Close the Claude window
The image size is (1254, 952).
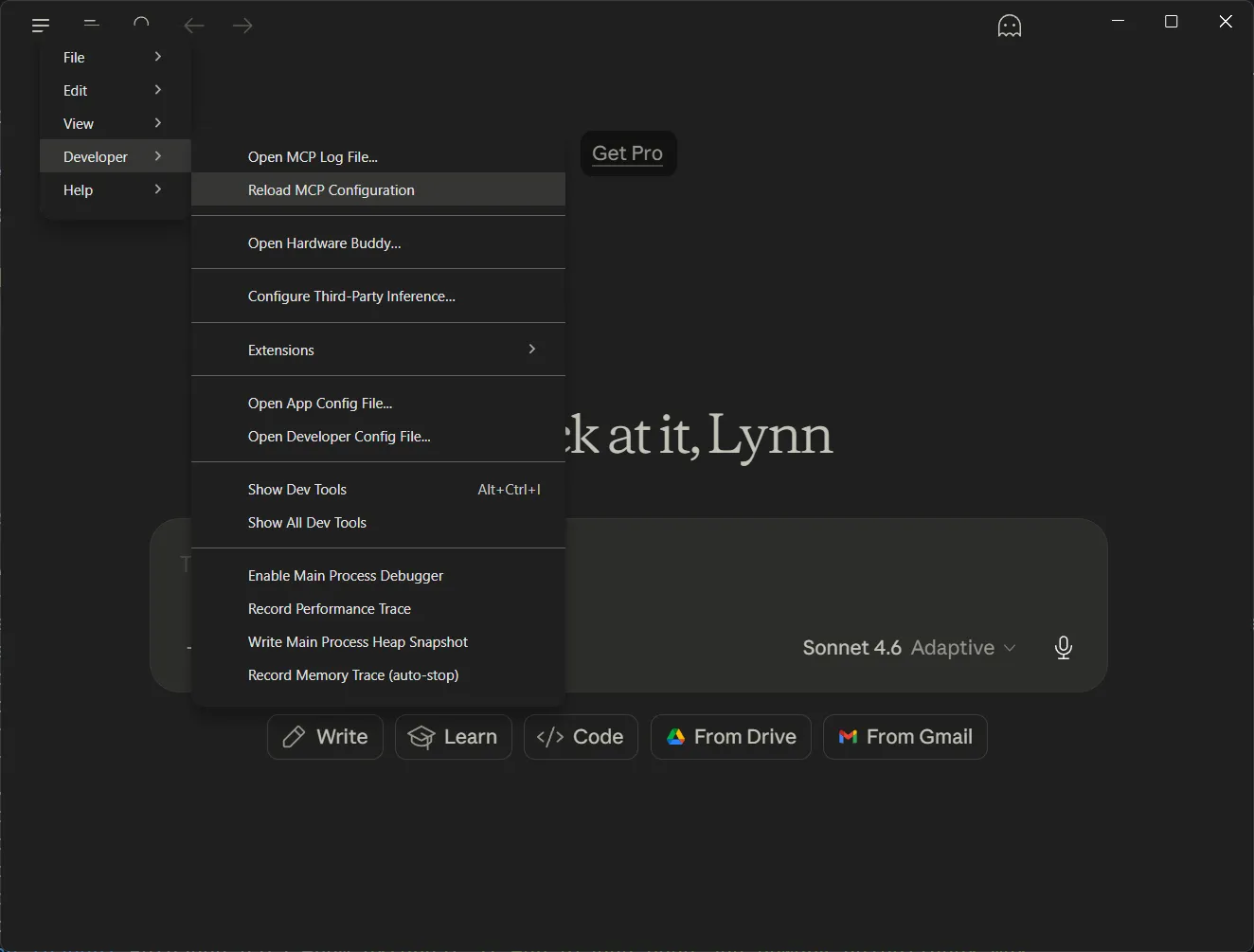click(1226, 21)
